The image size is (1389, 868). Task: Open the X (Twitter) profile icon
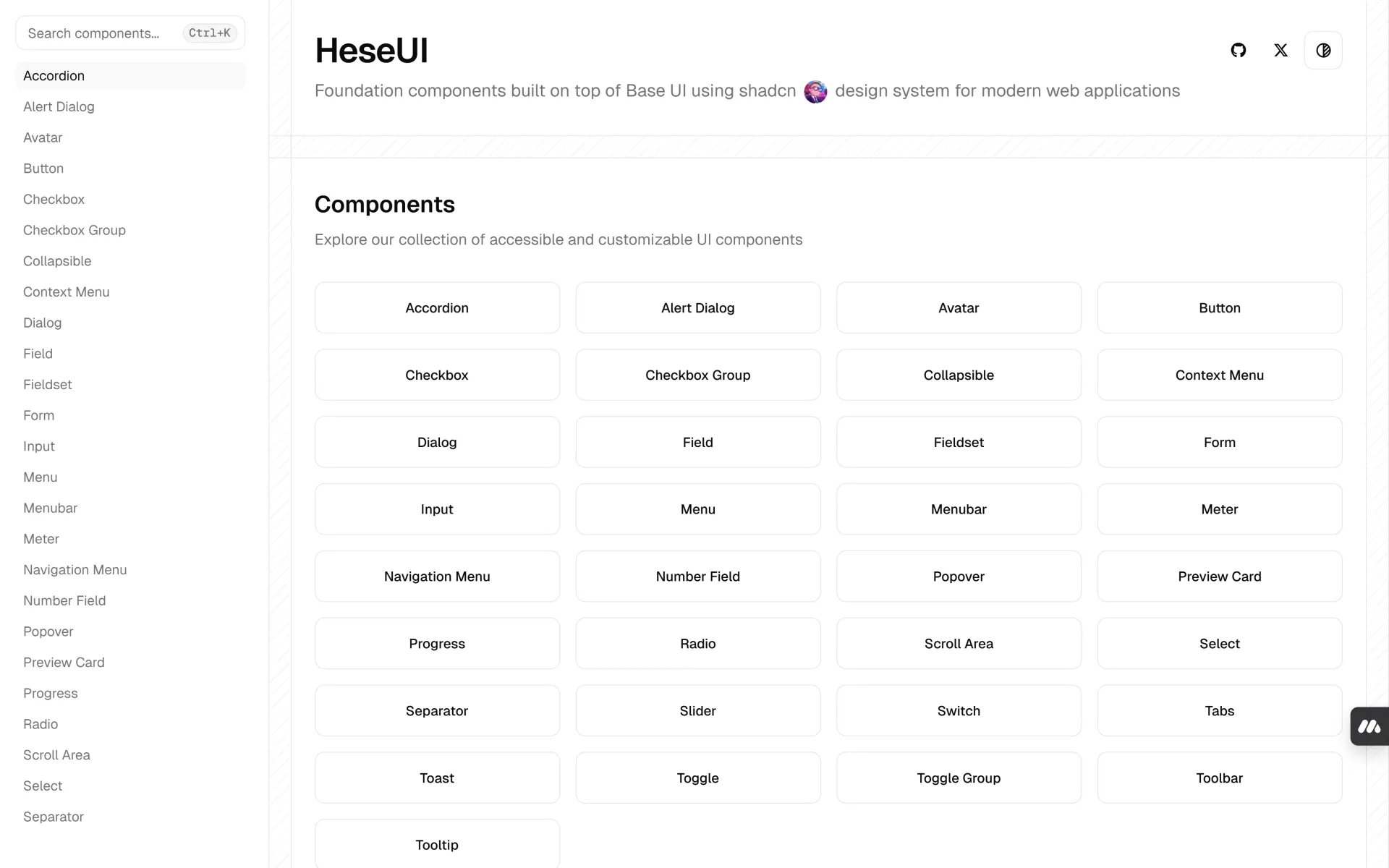[x=1280, y=51]
